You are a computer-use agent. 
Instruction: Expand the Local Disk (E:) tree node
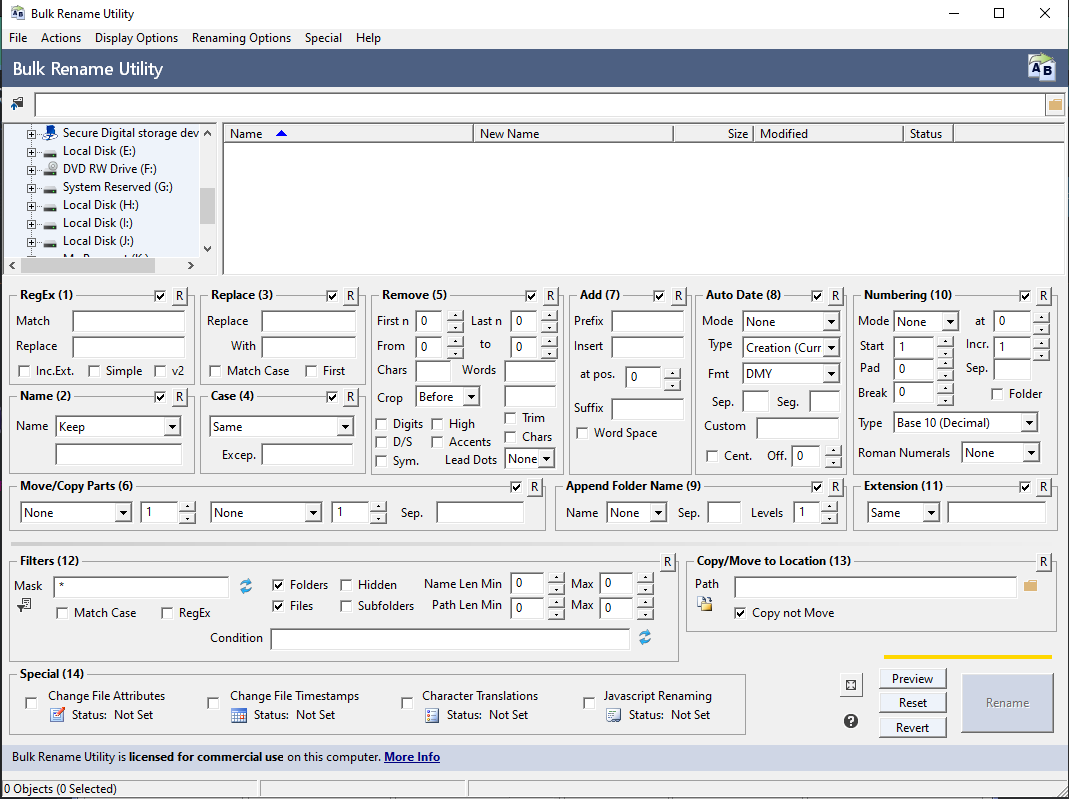(x=31, y=152)
